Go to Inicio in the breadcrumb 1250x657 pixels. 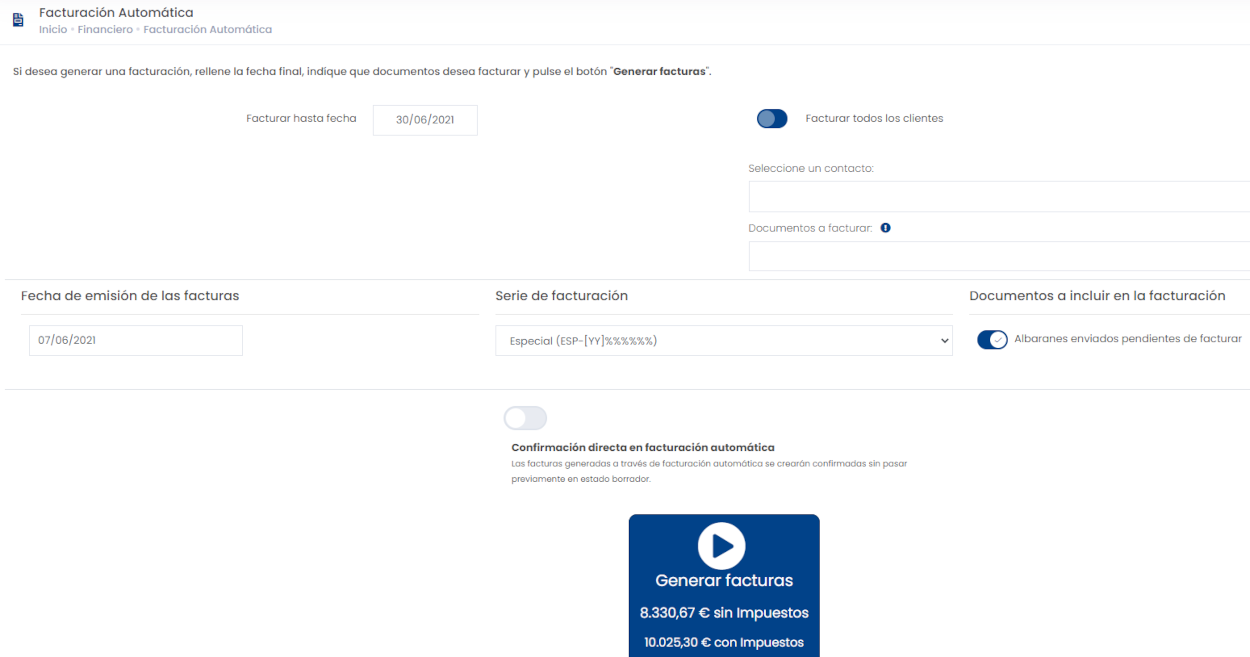(x=53, y=30)
